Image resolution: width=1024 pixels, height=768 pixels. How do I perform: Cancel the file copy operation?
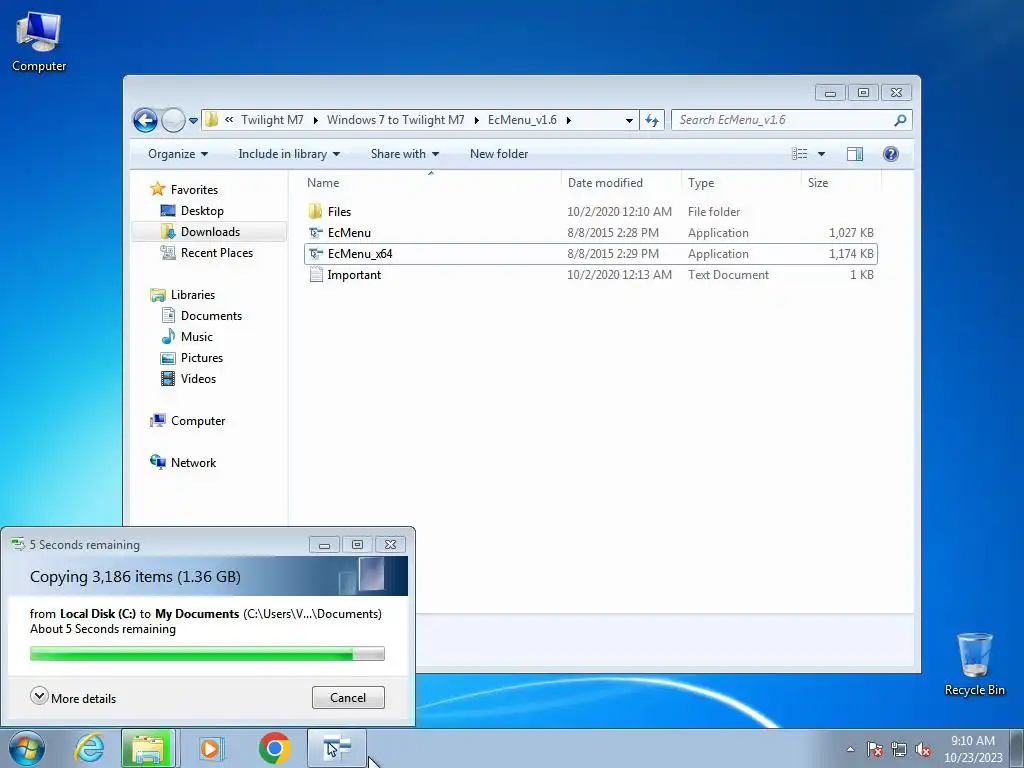pos(348,697)
